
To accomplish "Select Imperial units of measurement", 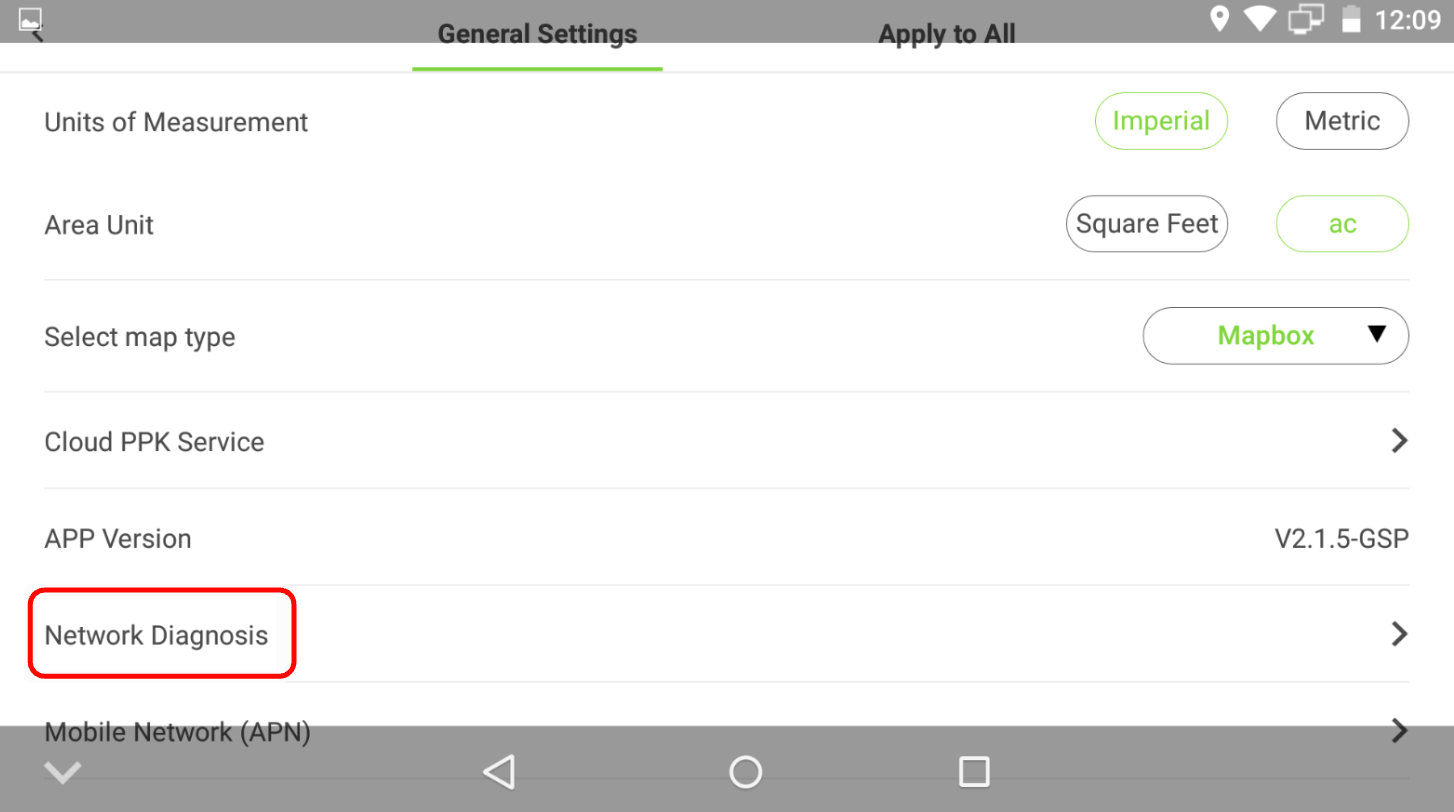I will point(1161,121).
